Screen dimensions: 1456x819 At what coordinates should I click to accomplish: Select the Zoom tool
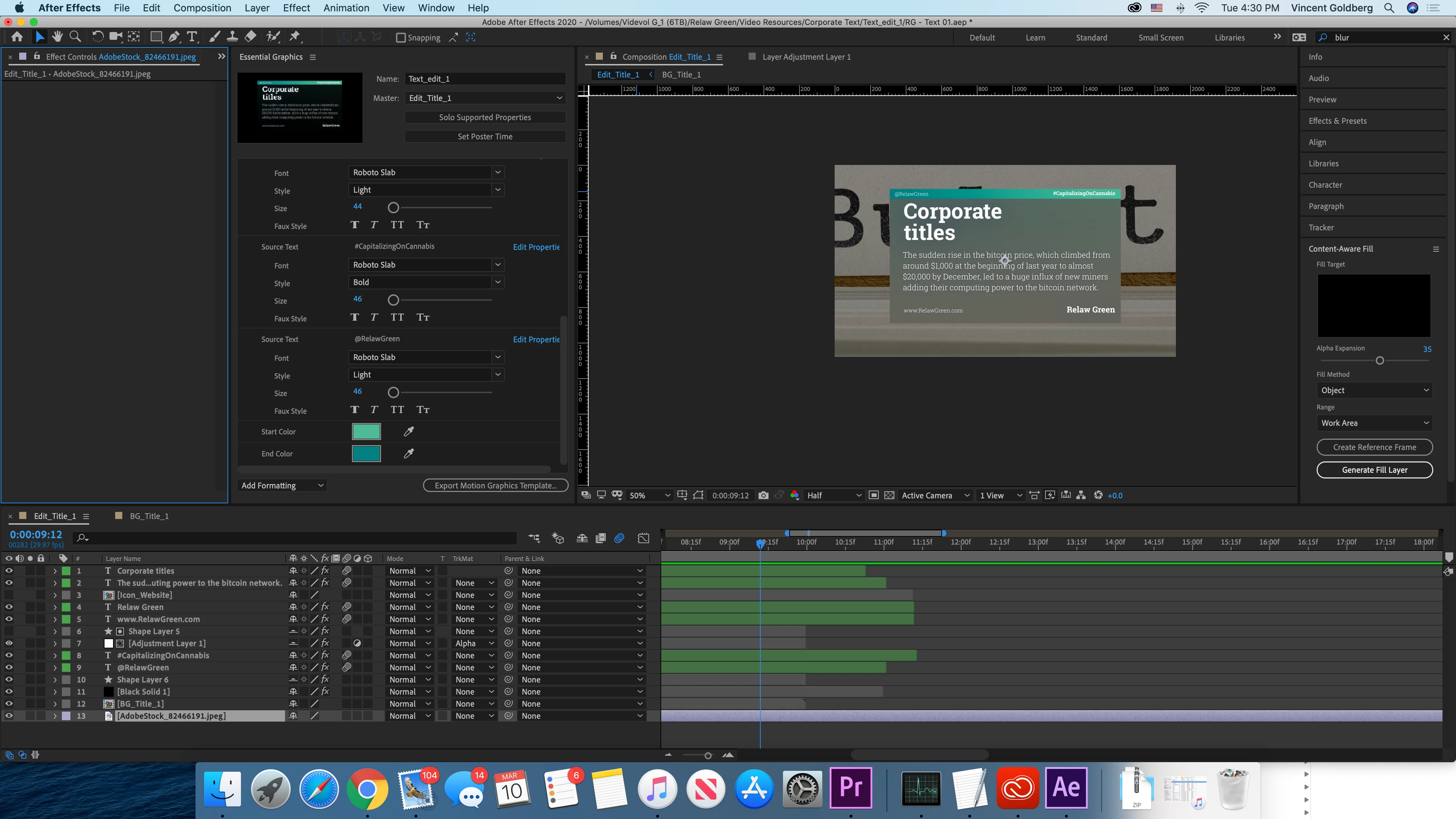(x=75, y=37)
